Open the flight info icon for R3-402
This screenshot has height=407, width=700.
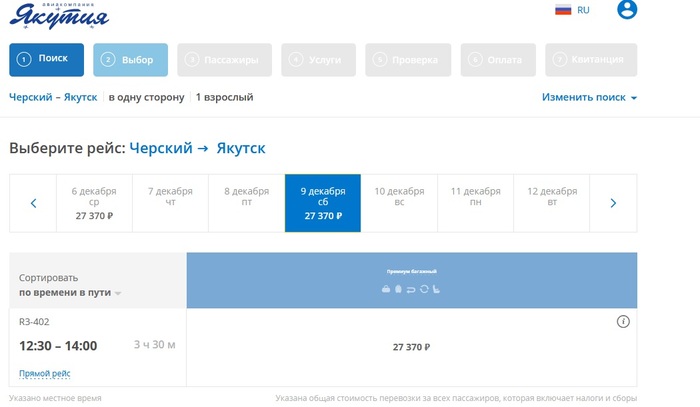[x=623, y=321]
